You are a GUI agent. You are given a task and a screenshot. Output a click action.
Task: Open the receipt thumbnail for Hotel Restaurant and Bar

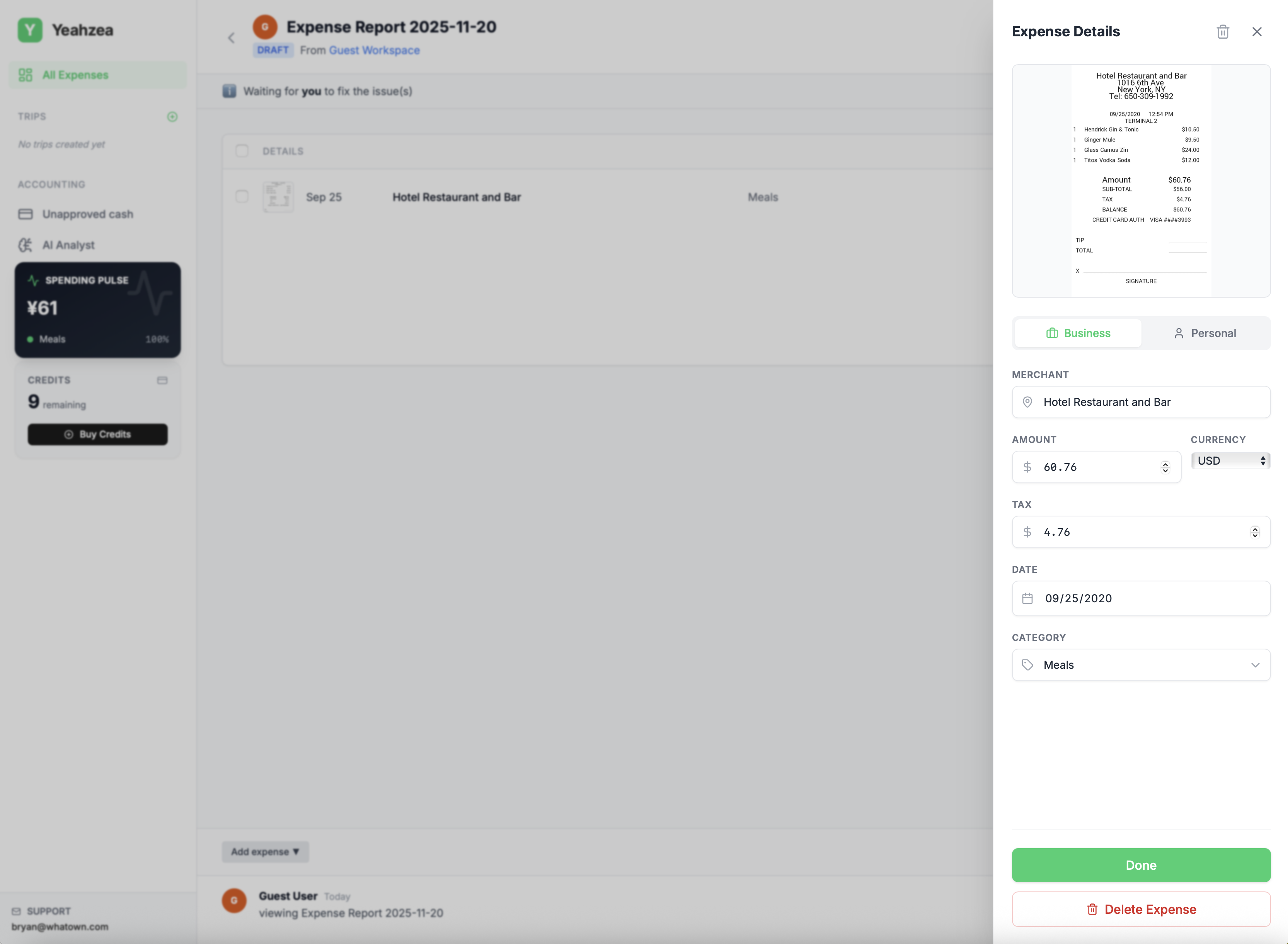coord(278,197)
